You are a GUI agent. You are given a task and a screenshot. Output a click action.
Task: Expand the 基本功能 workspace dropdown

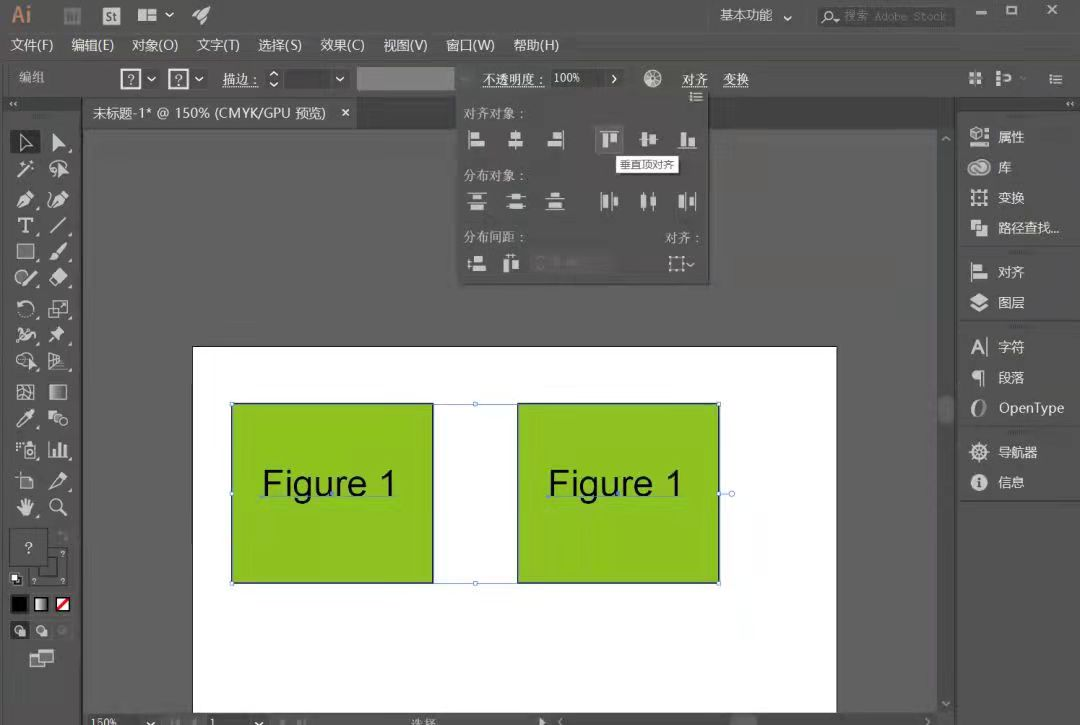[x=756, y=16]
